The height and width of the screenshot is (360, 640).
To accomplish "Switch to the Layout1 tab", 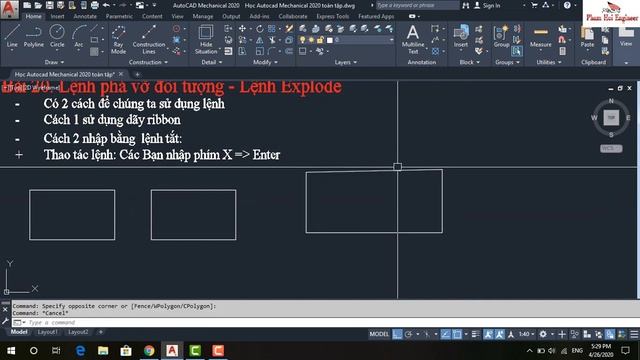I will pyautogui.click(x=47, y=332).
